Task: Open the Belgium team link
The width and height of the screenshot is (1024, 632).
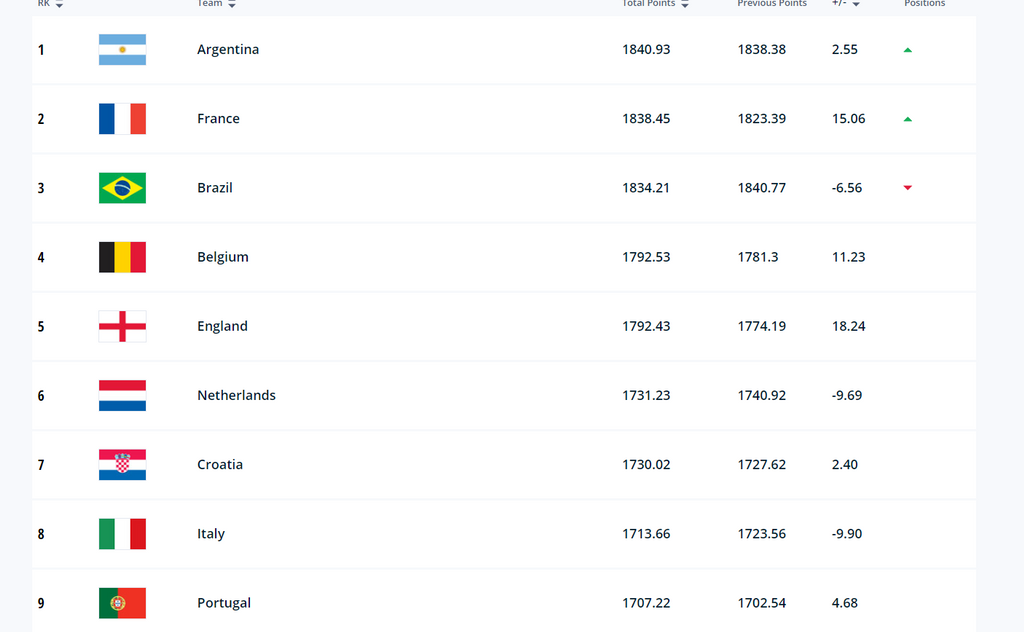Action: (x=223, y=257)
